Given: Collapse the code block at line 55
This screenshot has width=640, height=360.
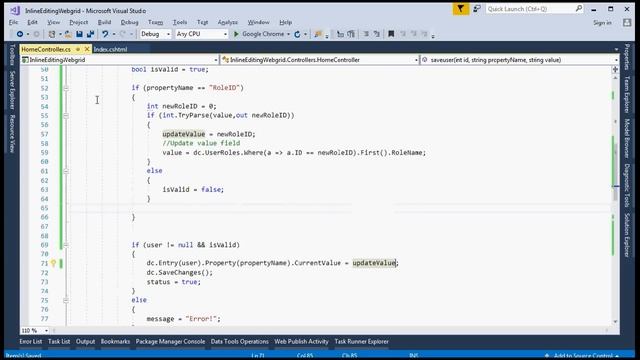Looking at the screenshot, I should click(x=66, y=116).
